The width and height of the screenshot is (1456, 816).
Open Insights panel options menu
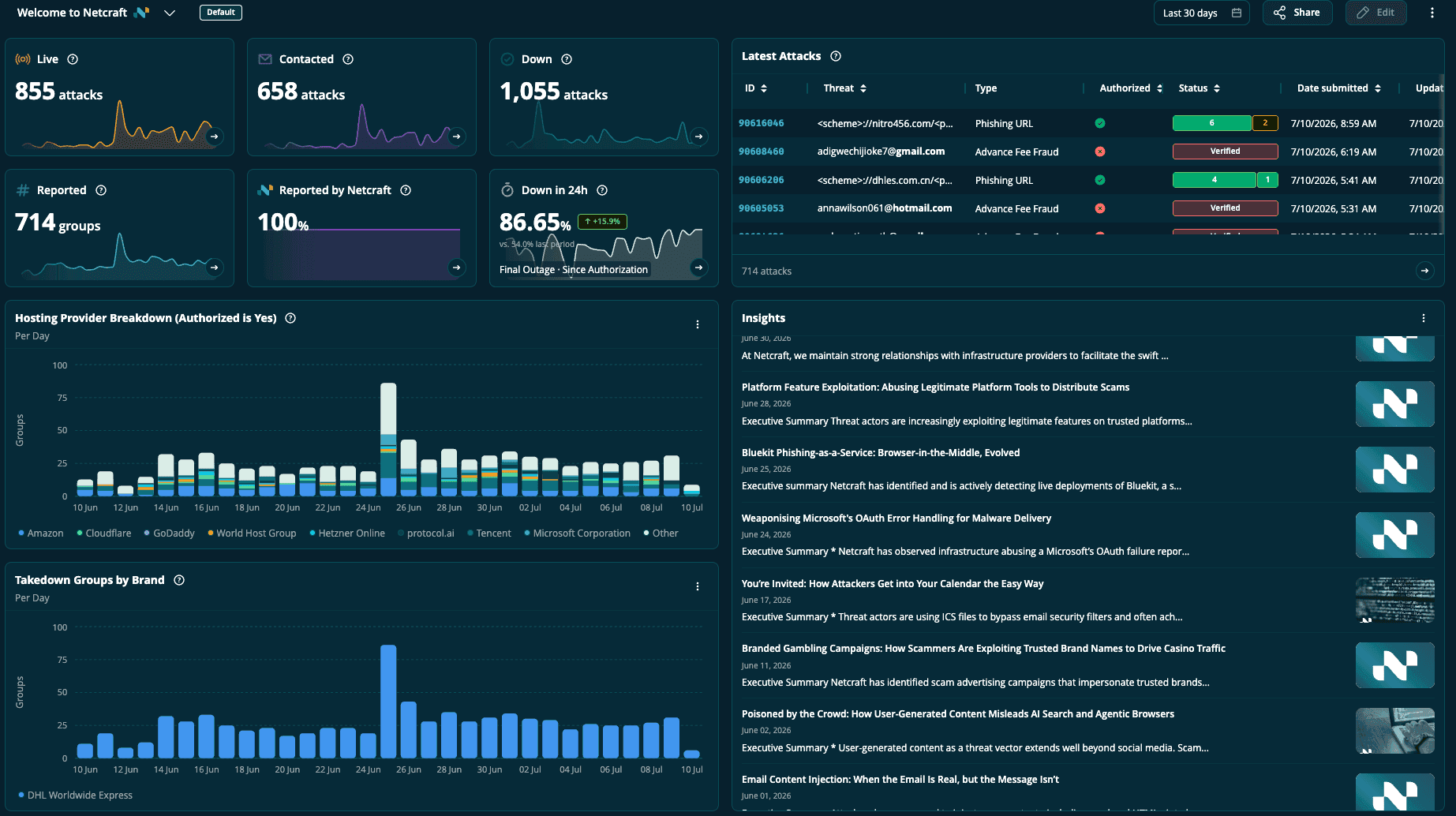(x=1424, y=318)
